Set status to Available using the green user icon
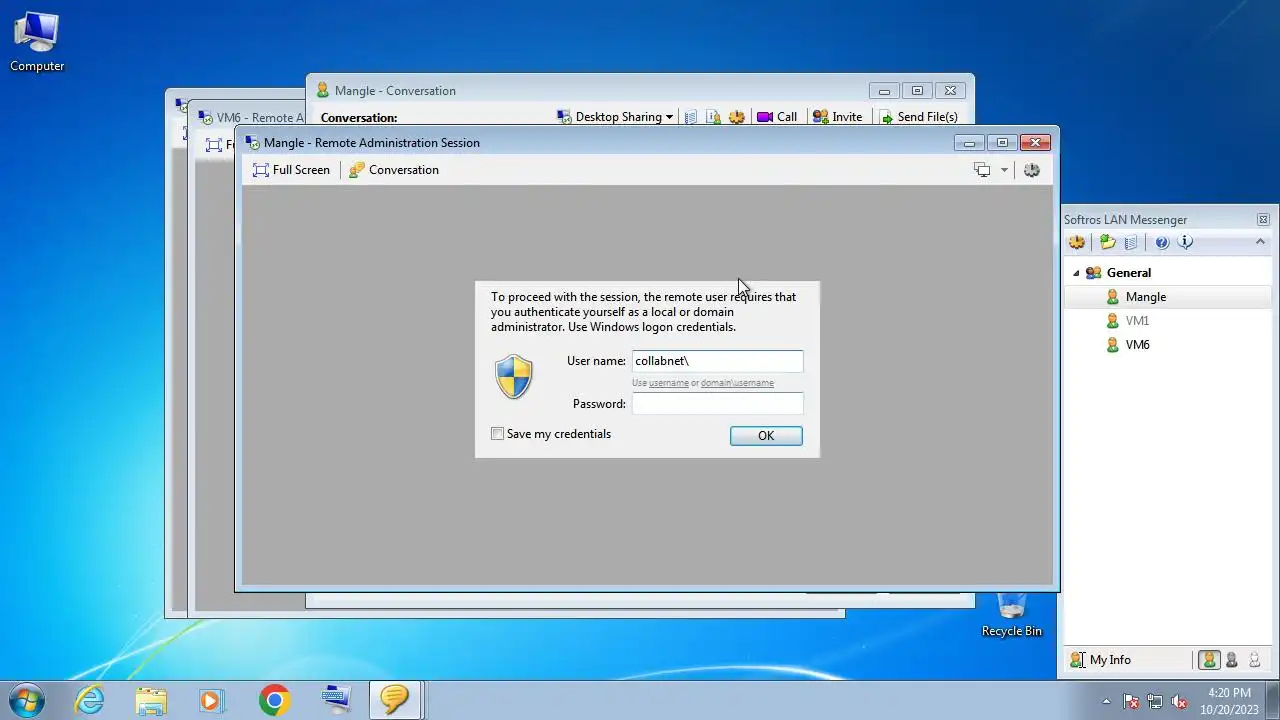Screen dimensions: 1280x720 (x=1209, y=660)
